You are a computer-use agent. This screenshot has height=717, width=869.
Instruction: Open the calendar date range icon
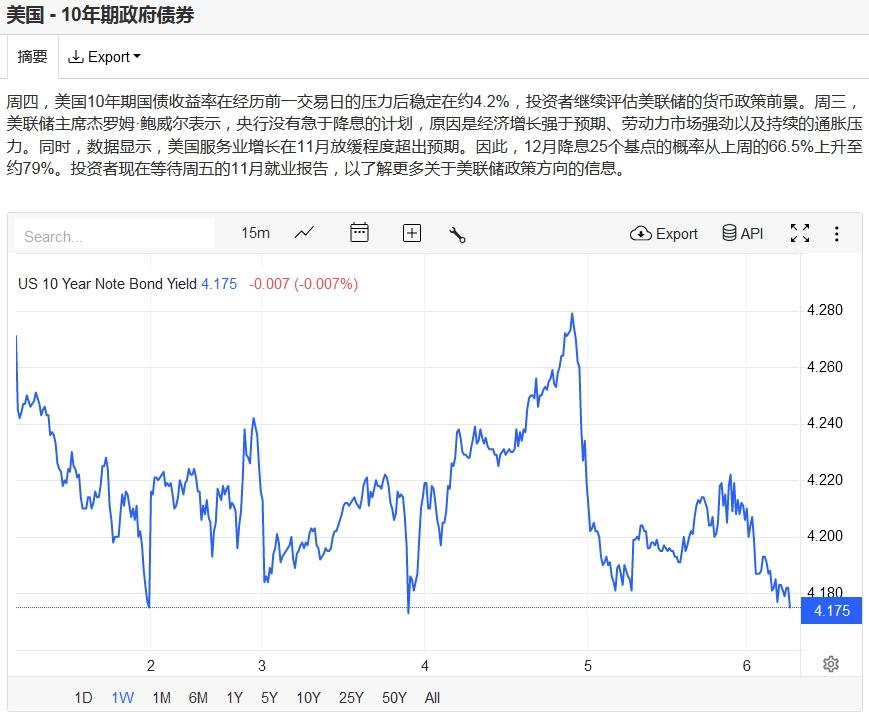pyautogui.click(x=359, y=233)
